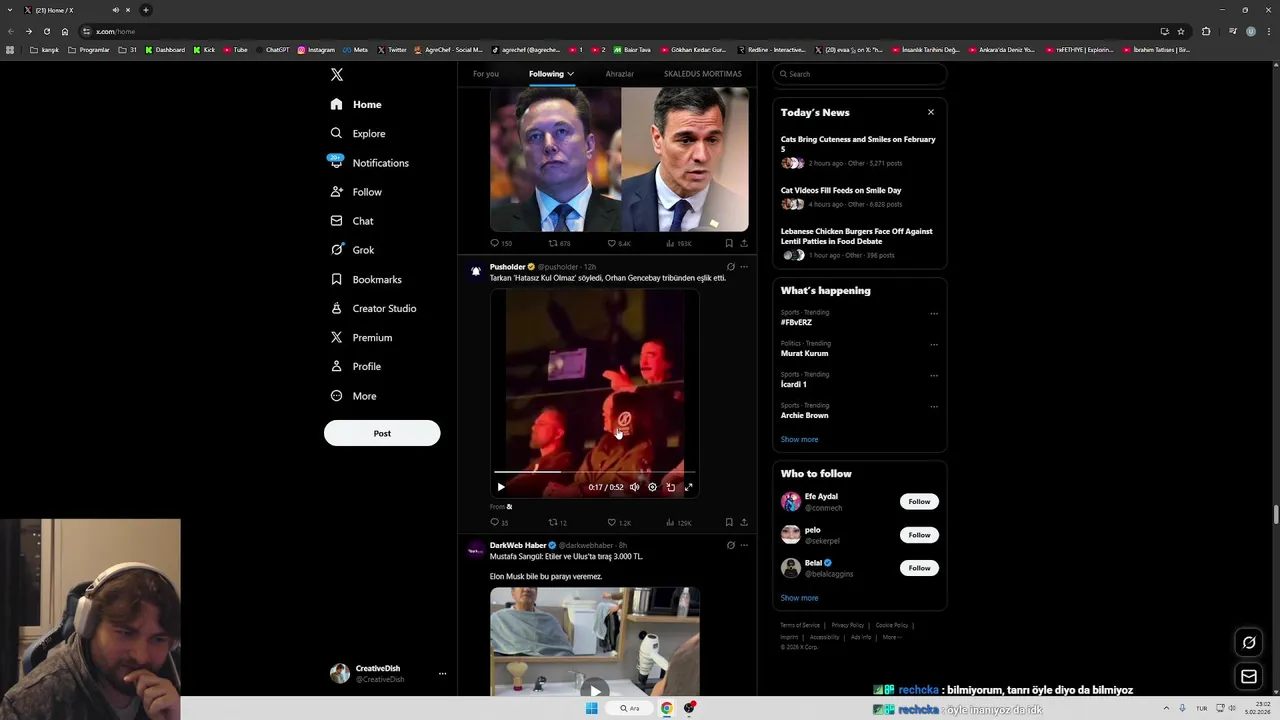Share the Musk photo post

[744, 243]
